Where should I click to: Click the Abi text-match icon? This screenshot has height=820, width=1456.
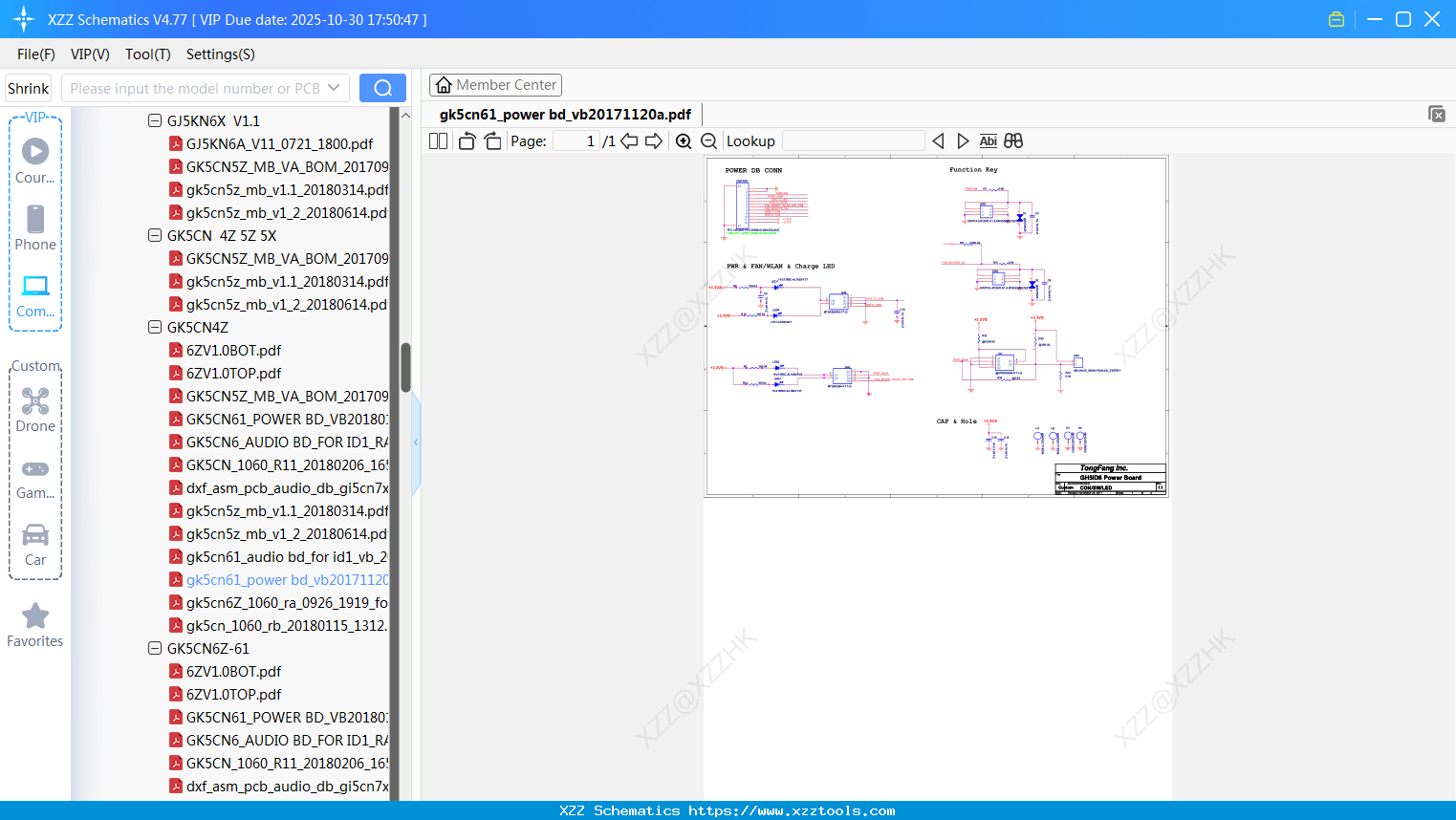pos(988,140)
